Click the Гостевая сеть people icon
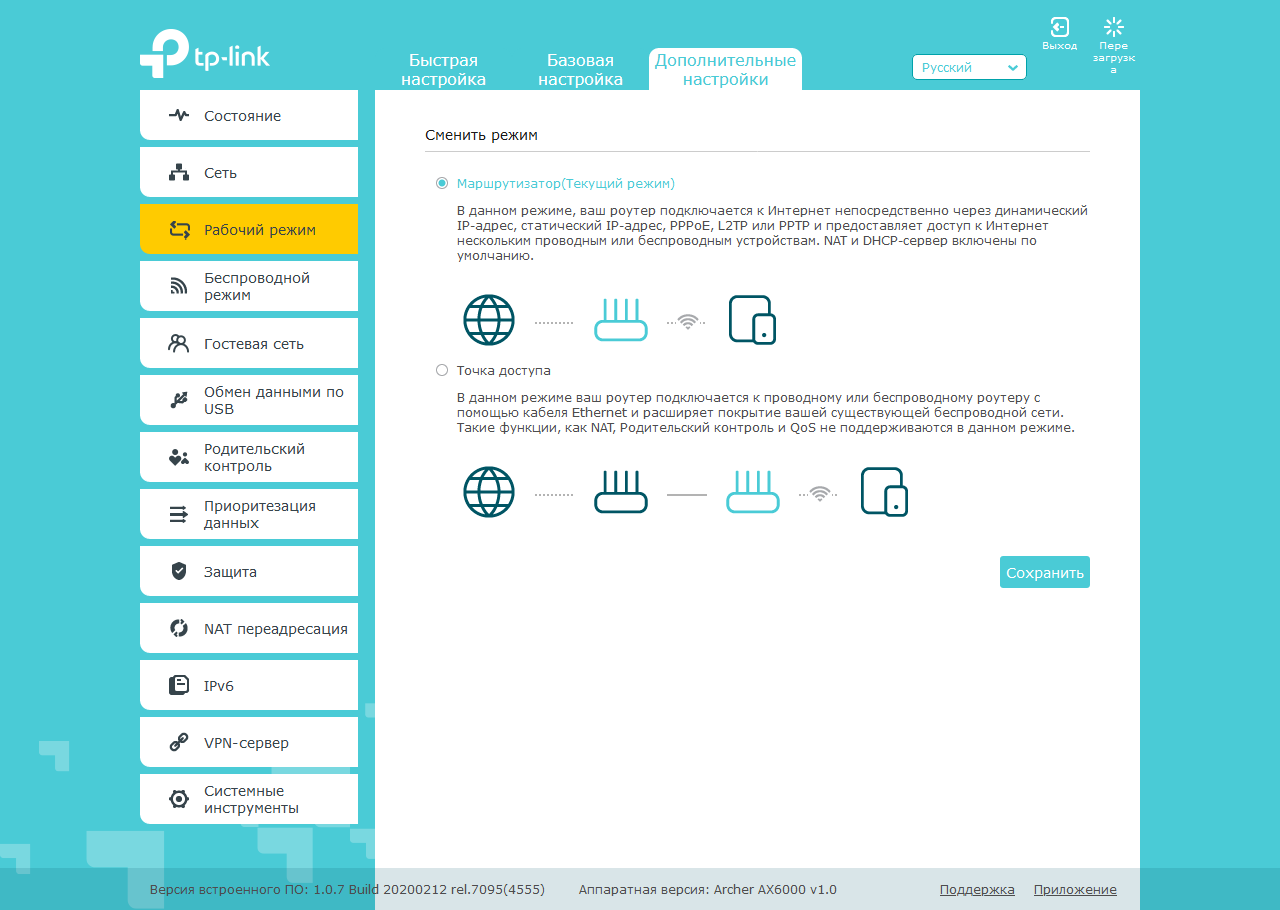 [x=179, y=343]
